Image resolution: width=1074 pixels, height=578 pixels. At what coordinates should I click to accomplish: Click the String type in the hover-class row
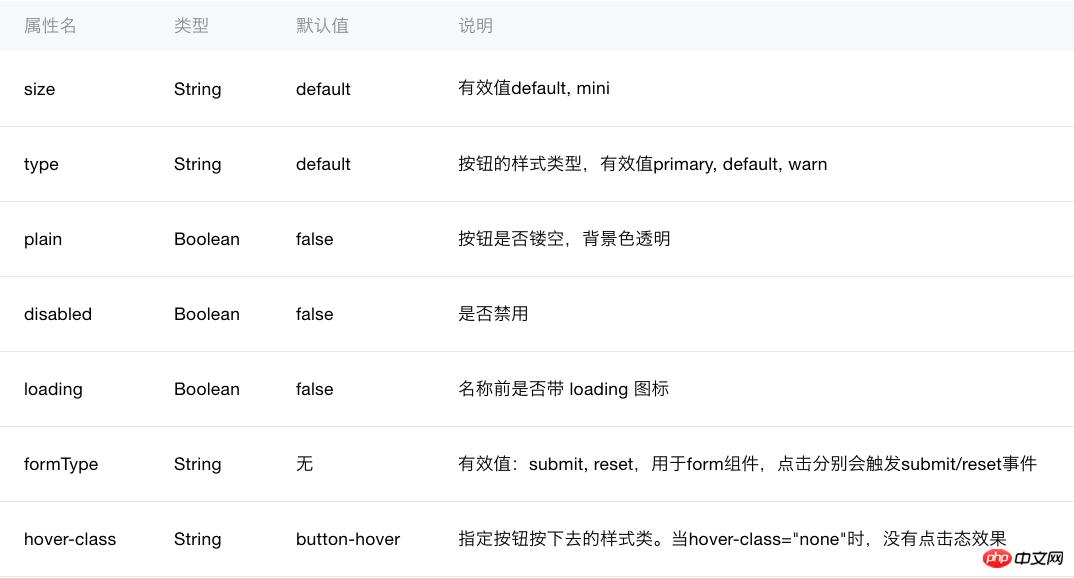pyautogui.click(x=197, y=539)
